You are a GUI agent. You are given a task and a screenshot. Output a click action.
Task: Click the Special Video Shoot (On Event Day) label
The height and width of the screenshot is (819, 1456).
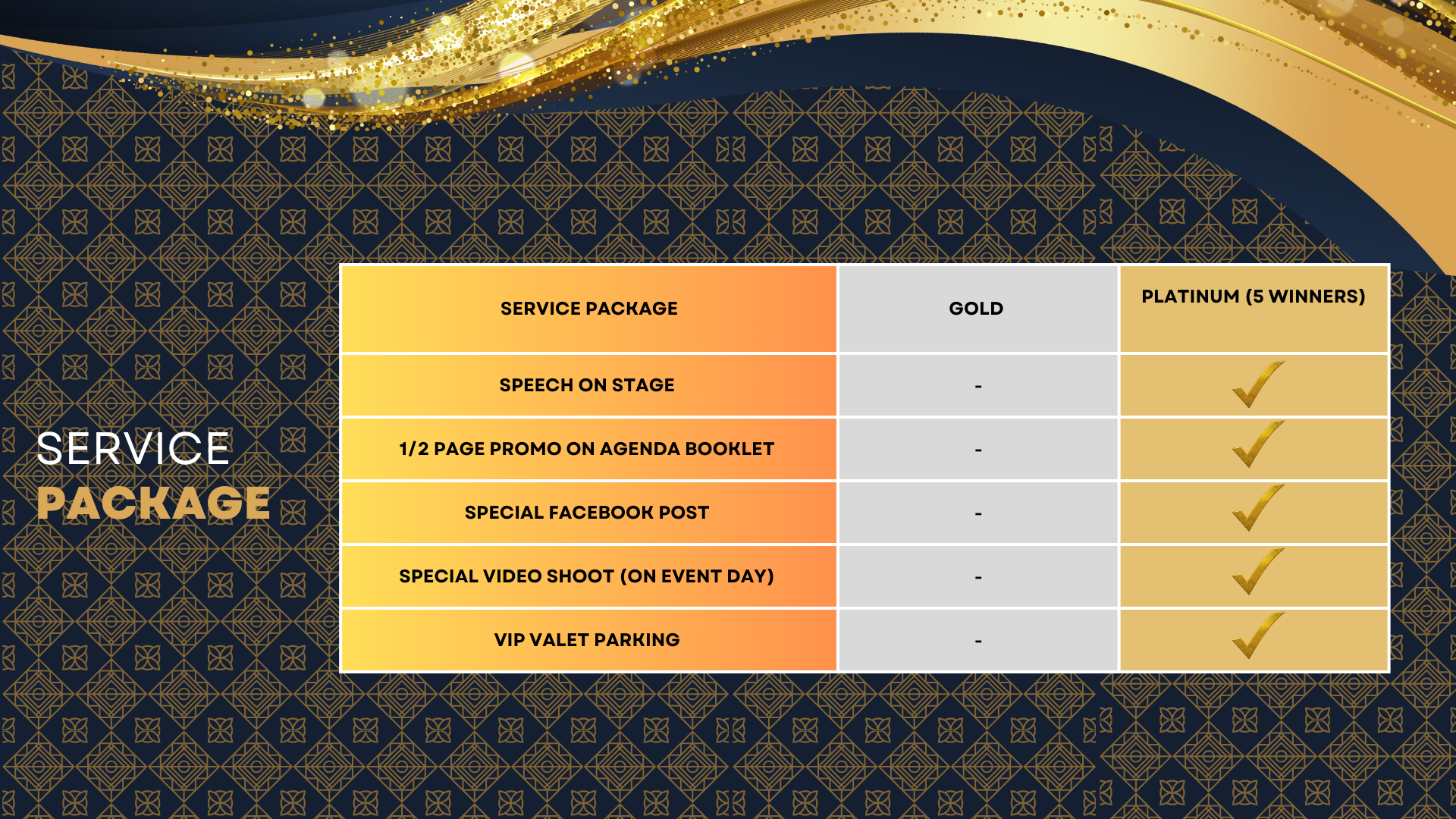point(587,576)
